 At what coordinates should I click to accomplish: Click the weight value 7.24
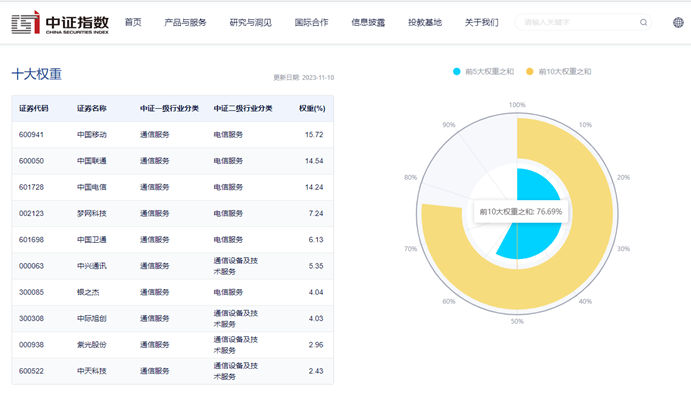coord(316,213)
